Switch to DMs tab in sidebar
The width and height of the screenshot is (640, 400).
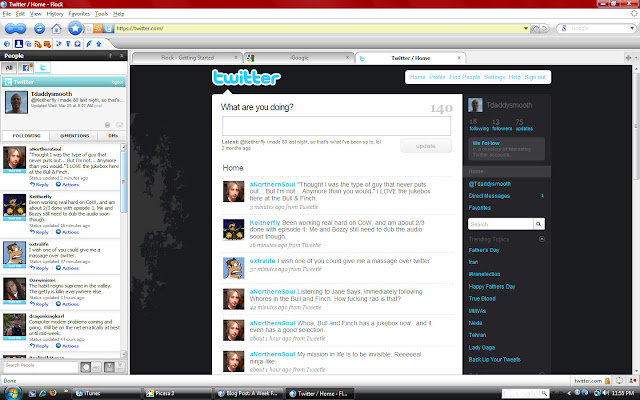113,136
